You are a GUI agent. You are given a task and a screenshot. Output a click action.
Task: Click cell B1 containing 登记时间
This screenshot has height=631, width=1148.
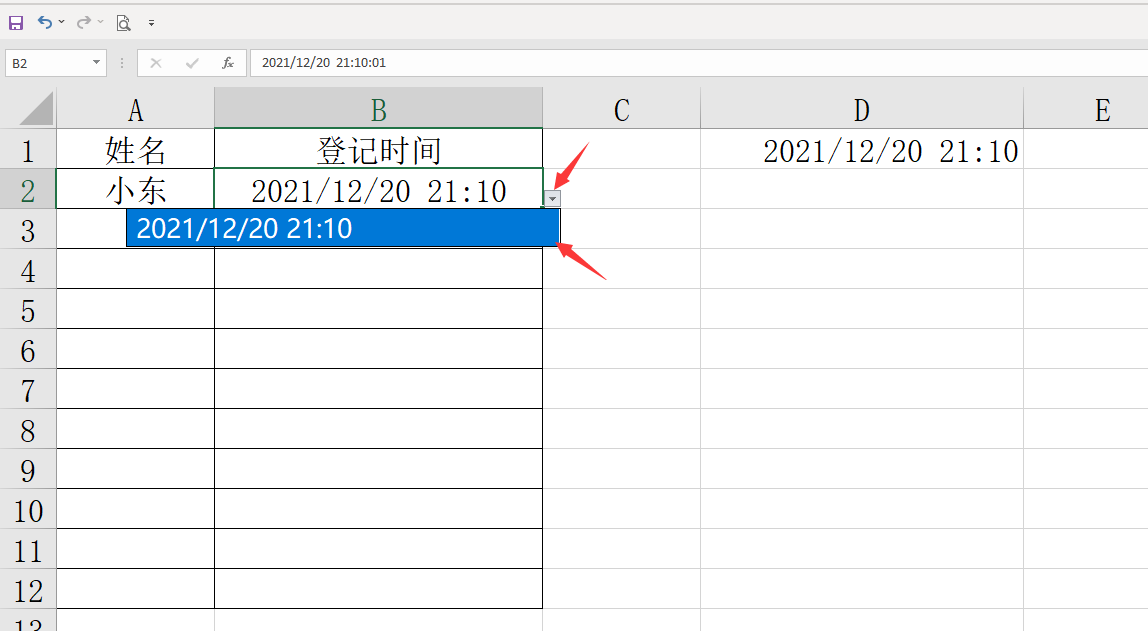click(x=379, y=149)
